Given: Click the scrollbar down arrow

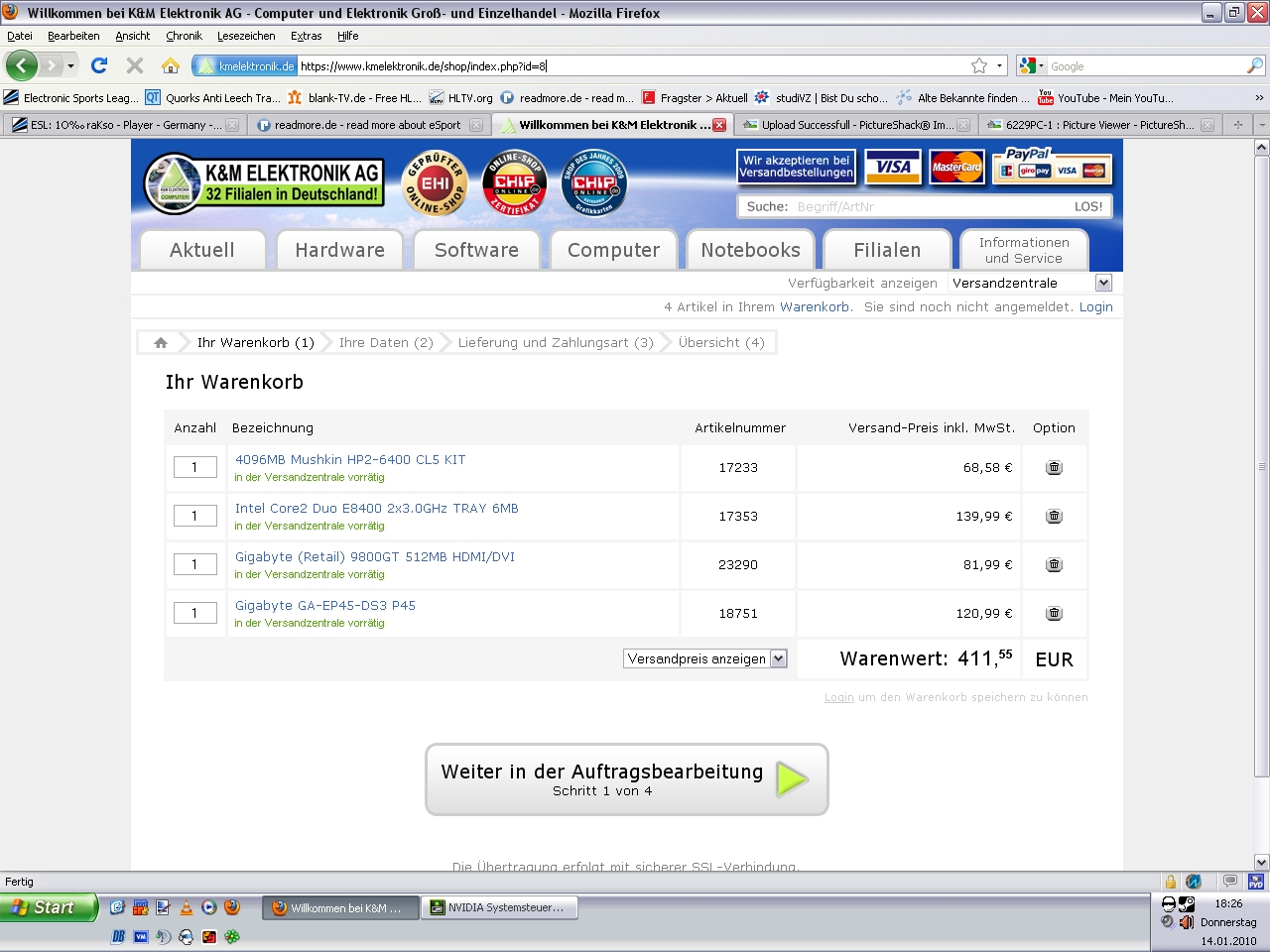Looking at the screenshot, I should 1262,862.
